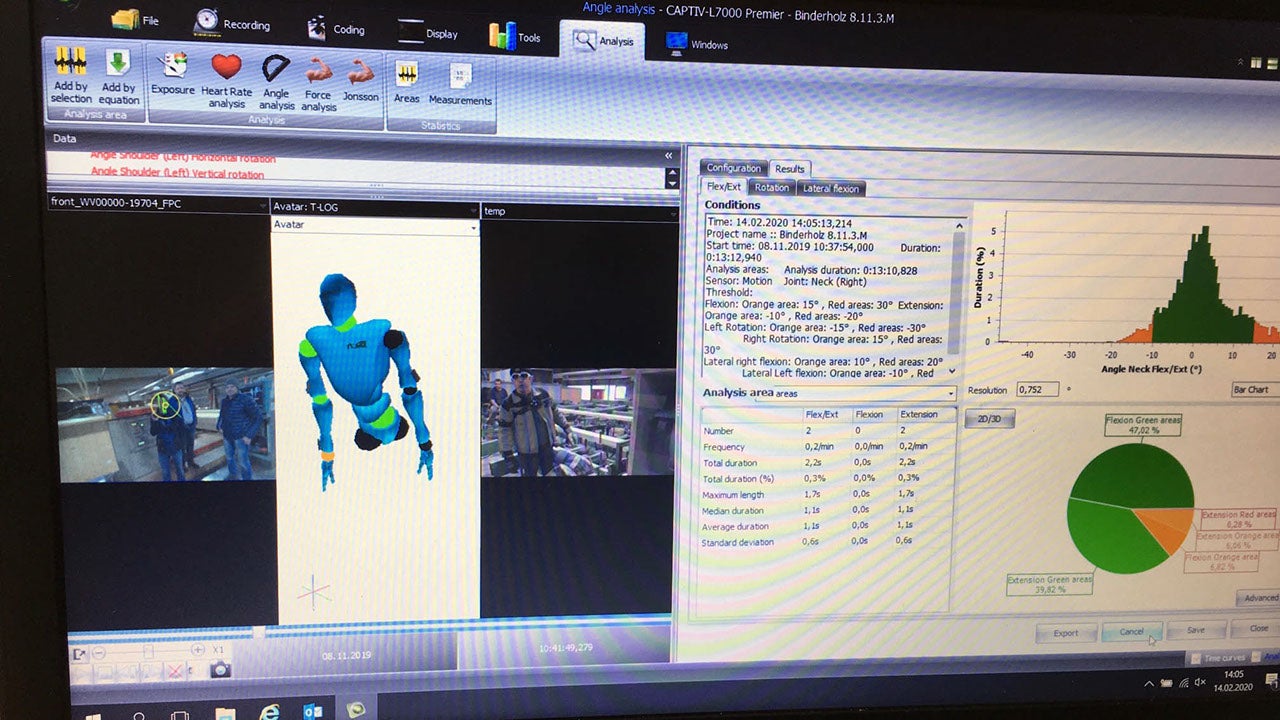
Task: Click the Cancel button
Action: (x=1131, y=632)
